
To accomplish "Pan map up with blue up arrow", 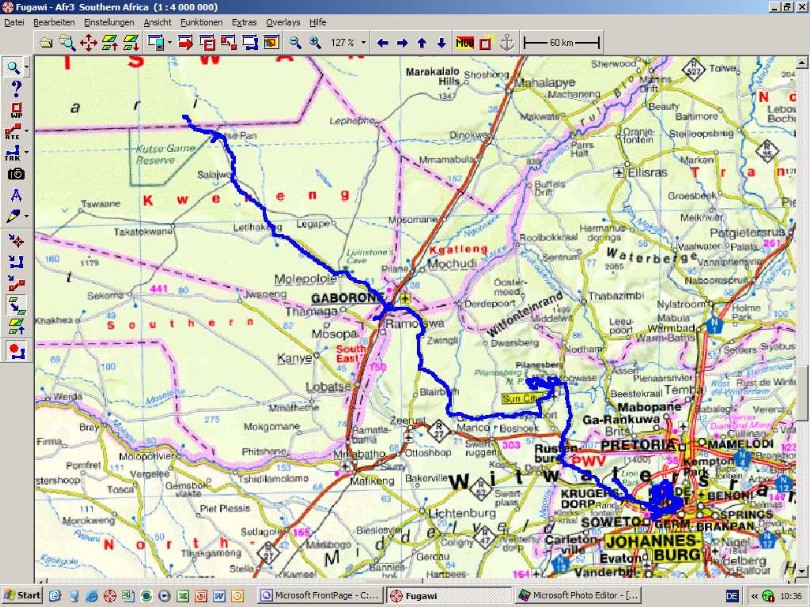I will pyautogui.click(x=422, y=43).
